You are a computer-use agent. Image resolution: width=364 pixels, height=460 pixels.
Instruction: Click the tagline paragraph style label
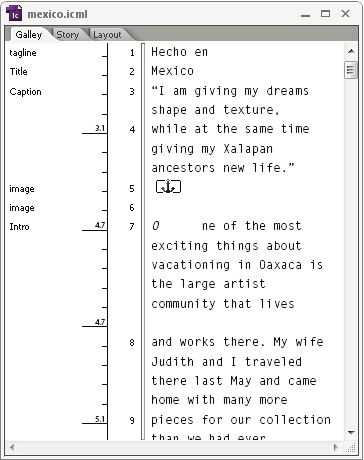point(23,53)
